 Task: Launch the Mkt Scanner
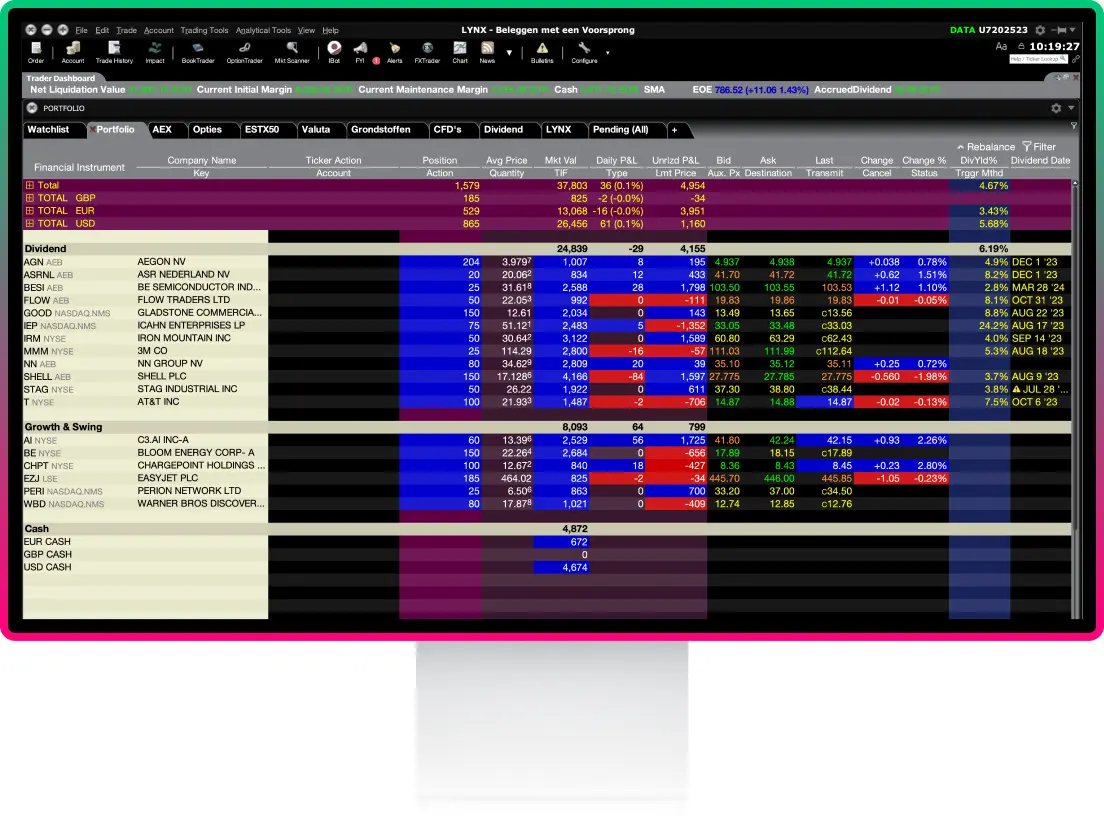pyautogui.click(x=292, y=52)
